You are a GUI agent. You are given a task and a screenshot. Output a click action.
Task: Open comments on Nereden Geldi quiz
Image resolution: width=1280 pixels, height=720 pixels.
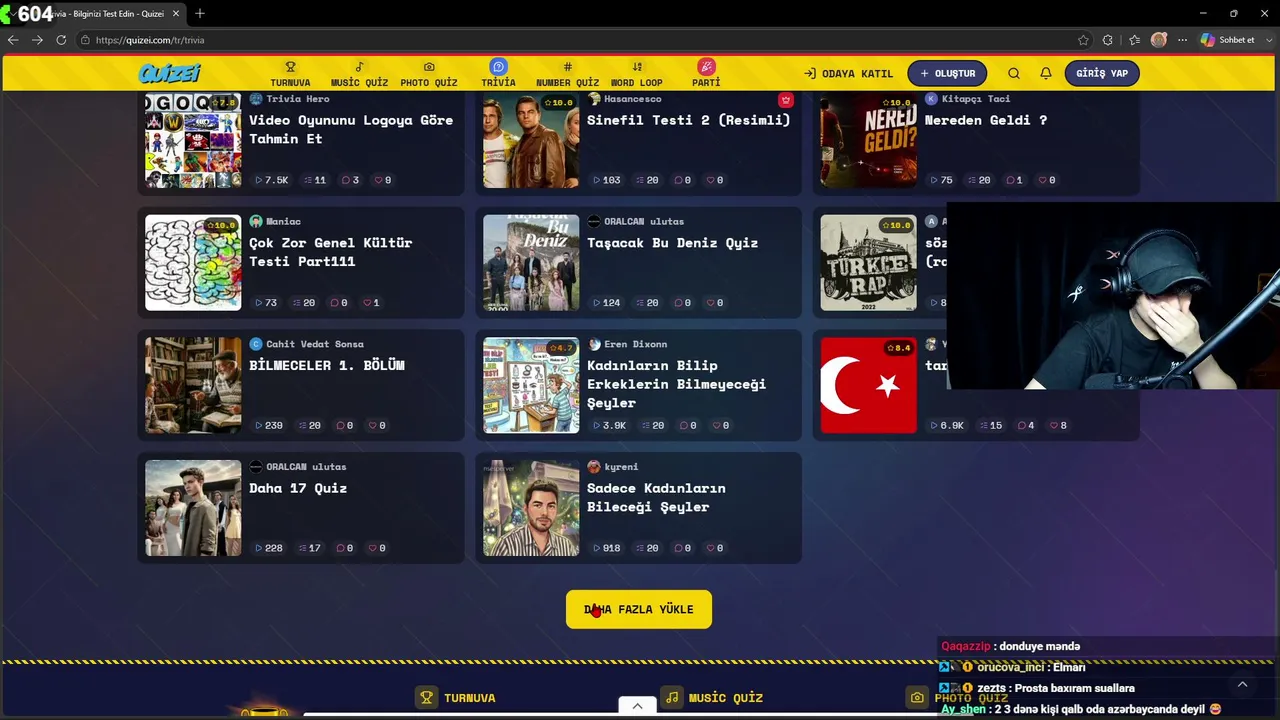1013,181
